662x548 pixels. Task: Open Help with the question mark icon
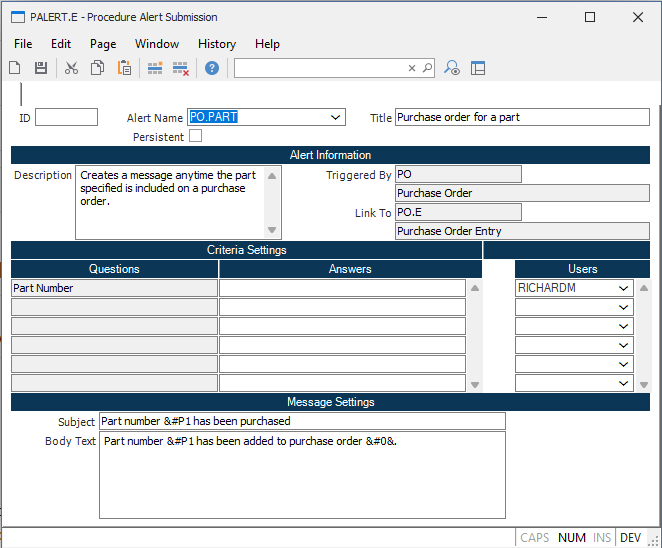[x=212, y=68]
